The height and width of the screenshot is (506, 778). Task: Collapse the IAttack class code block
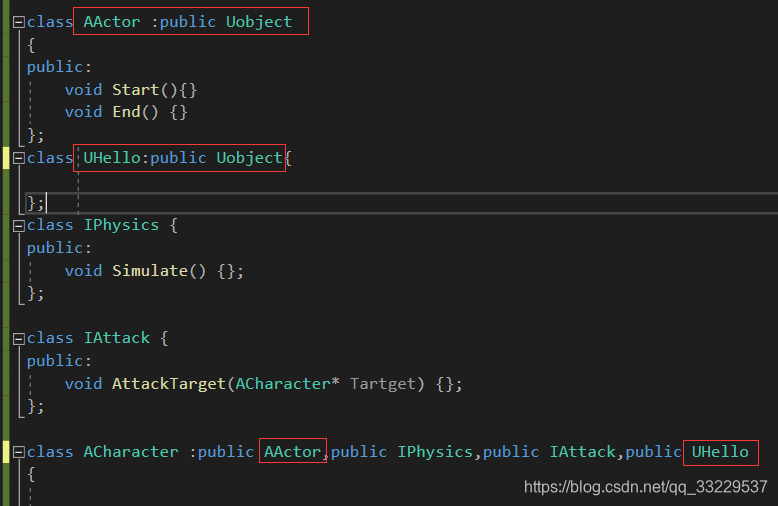pyautogui.click(x=19, y=339)
